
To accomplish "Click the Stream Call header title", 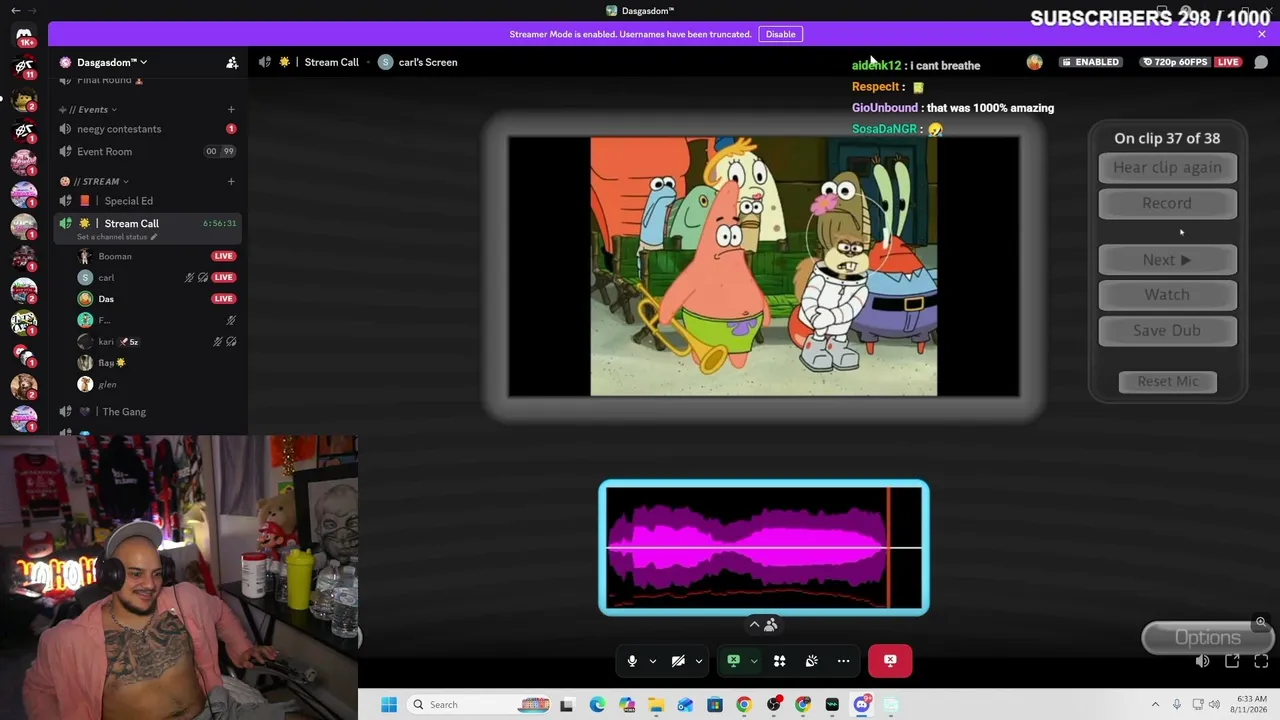I will point(331,62).
